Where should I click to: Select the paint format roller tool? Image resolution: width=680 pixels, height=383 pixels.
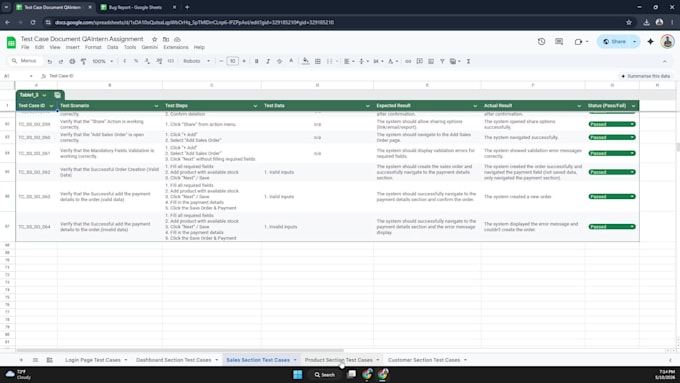(83, 62)
